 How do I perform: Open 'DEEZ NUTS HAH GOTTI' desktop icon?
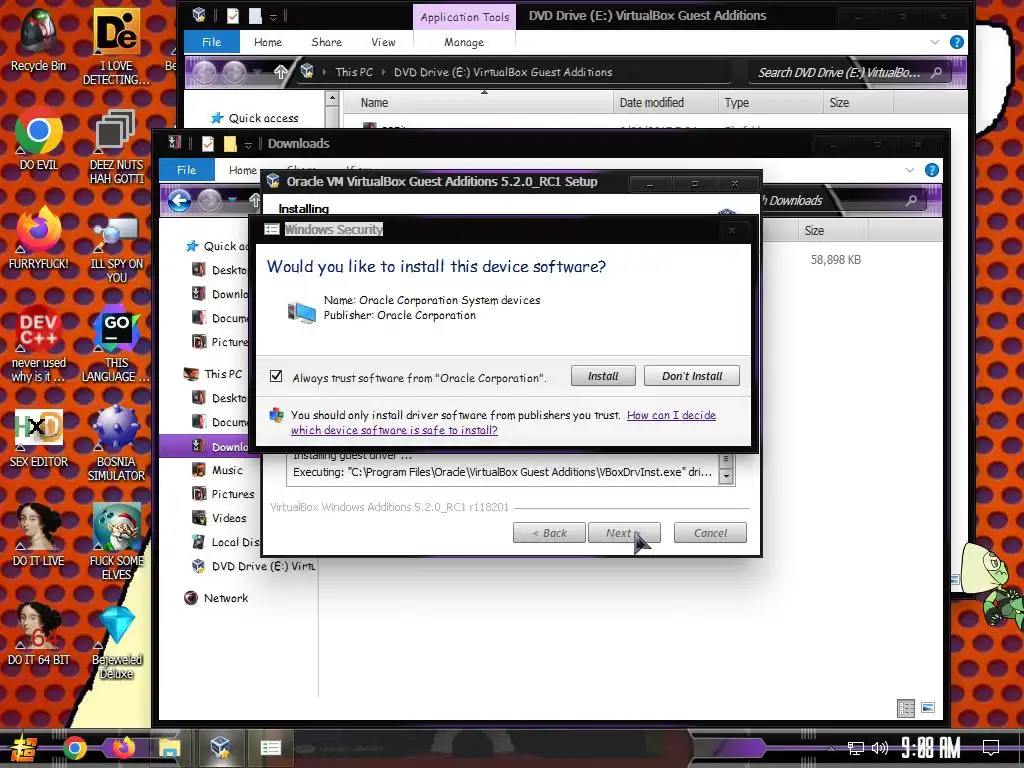116,147
